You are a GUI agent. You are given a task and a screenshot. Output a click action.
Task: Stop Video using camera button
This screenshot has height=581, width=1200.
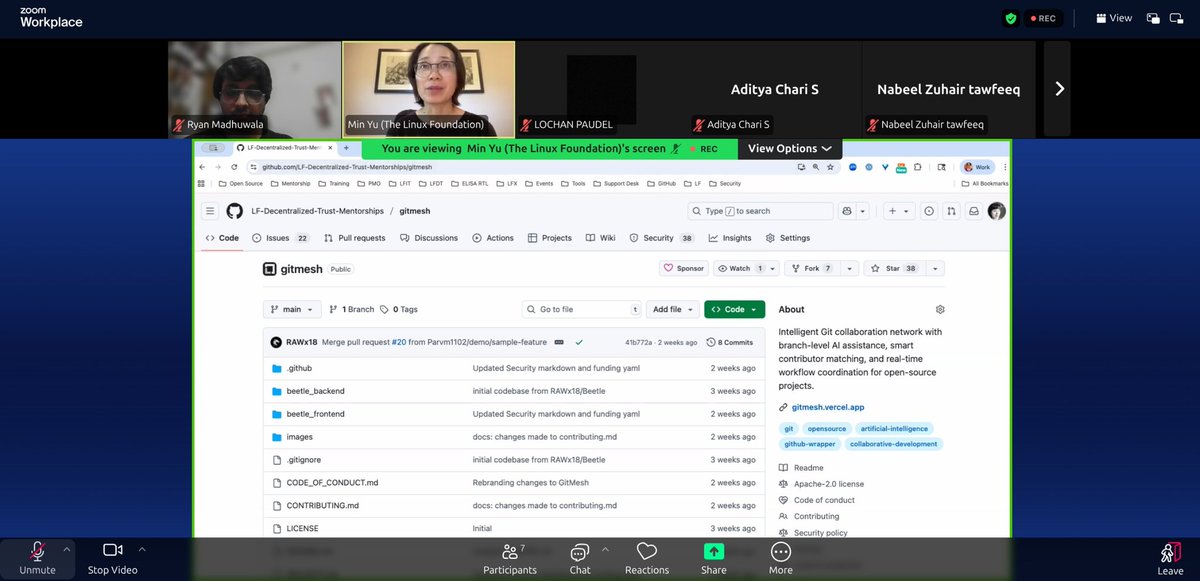[x=112, y=558]
